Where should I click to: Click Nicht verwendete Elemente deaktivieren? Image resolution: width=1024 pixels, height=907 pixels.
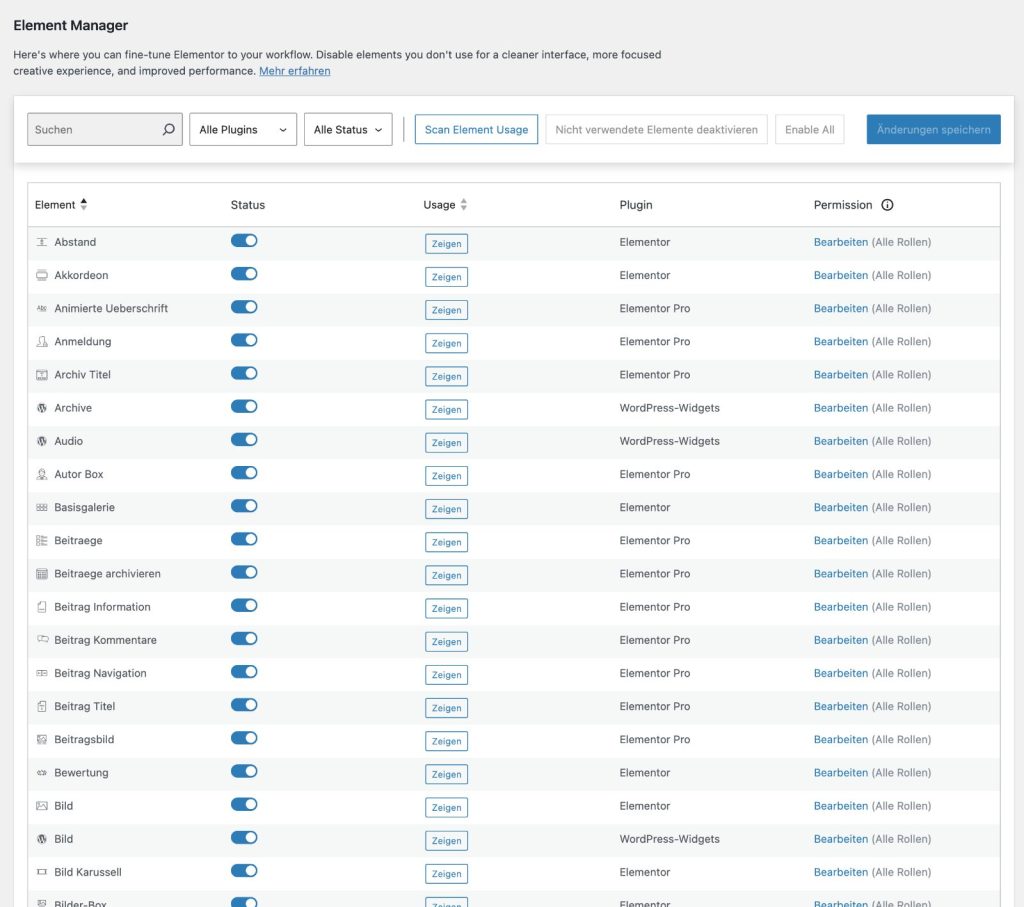[656, 129]
